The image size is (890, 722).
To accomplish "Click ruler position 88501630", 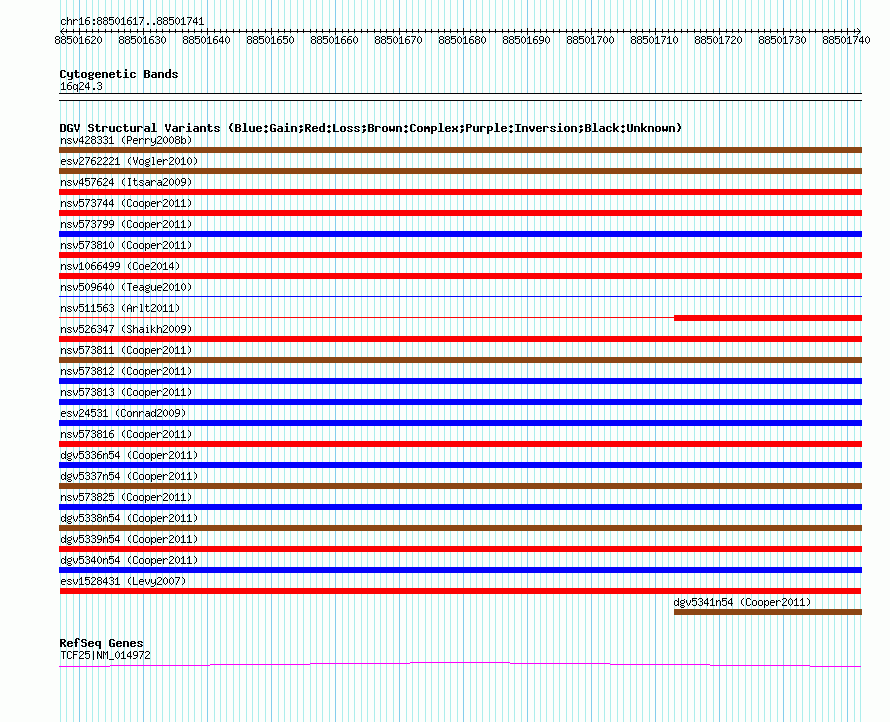I will point(142,40).
